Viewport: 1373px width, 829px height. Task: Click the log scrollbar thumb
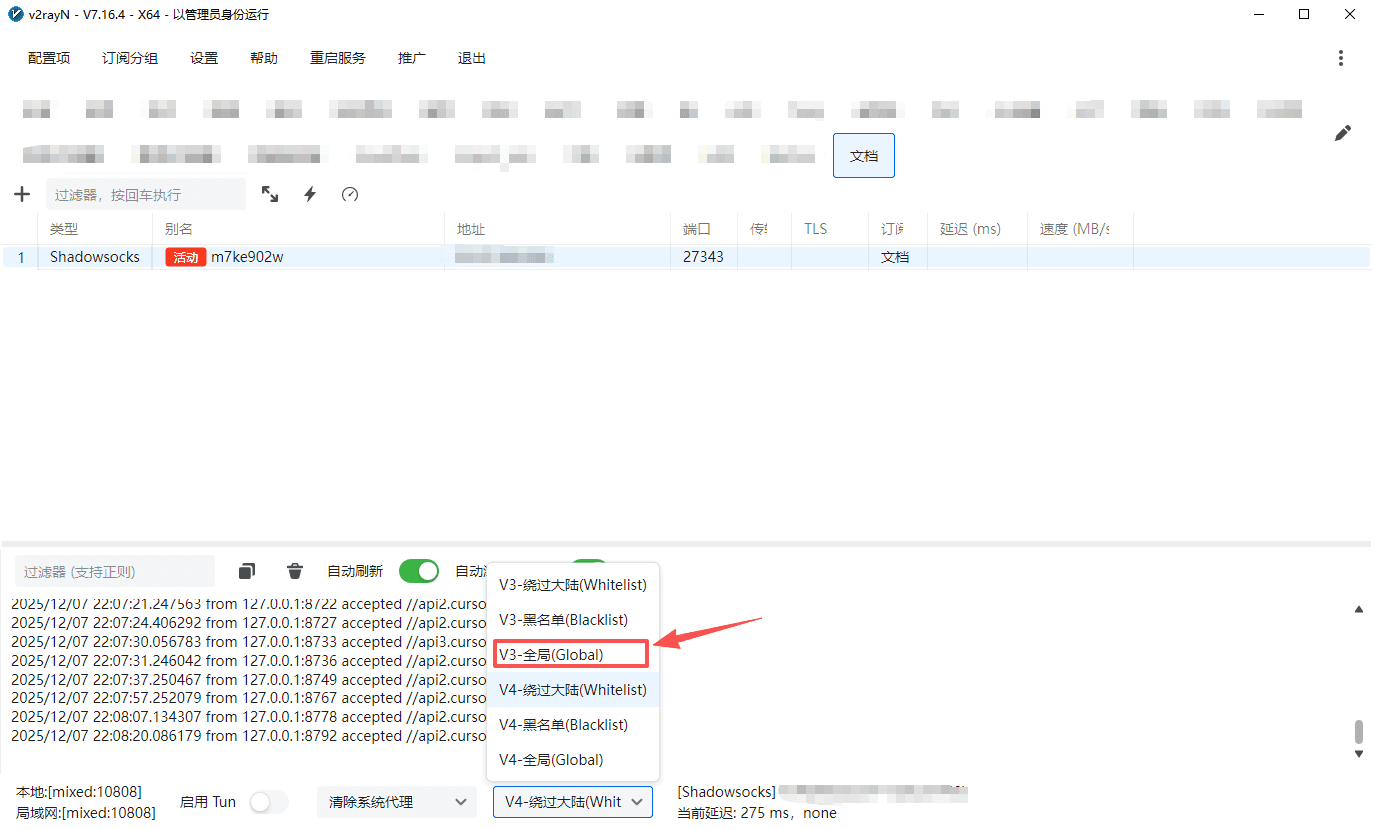(1358, 732)
